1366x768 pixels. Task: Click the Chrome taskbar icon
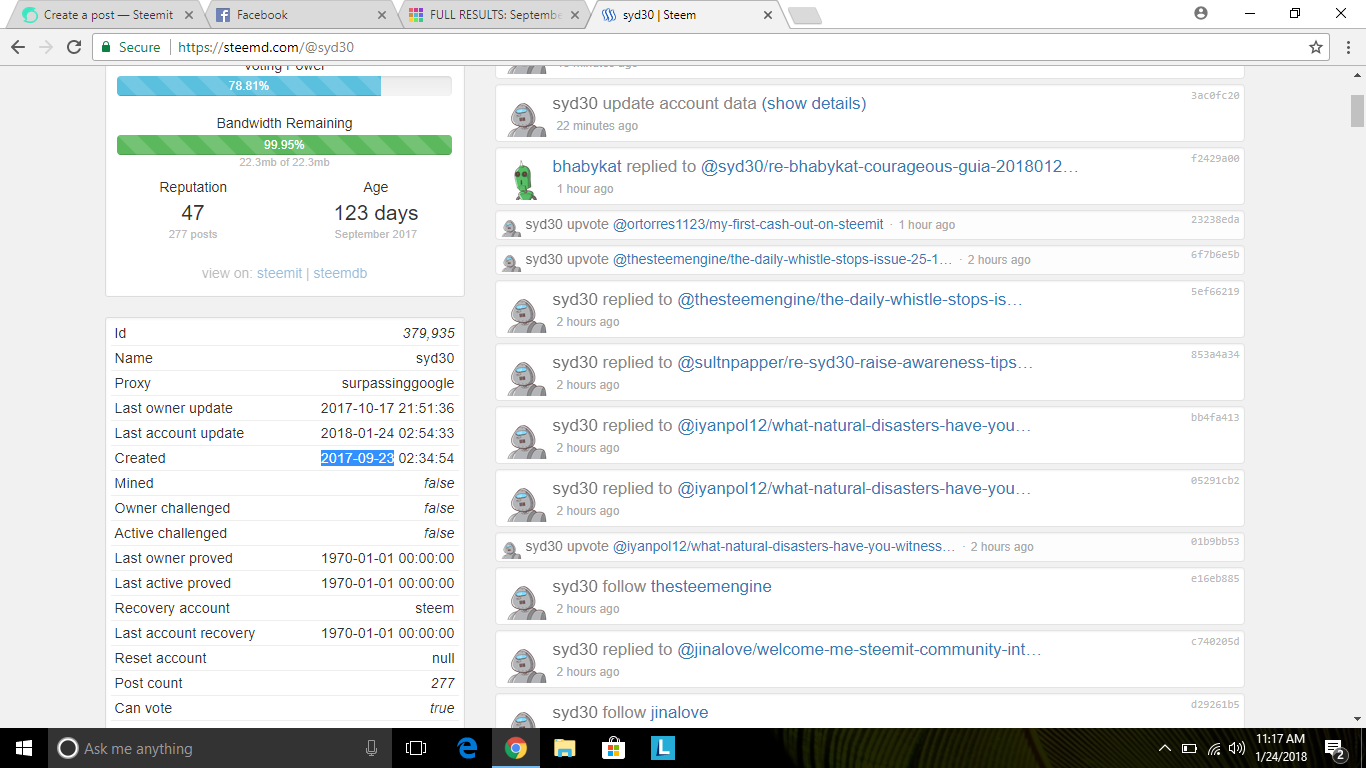515,748
